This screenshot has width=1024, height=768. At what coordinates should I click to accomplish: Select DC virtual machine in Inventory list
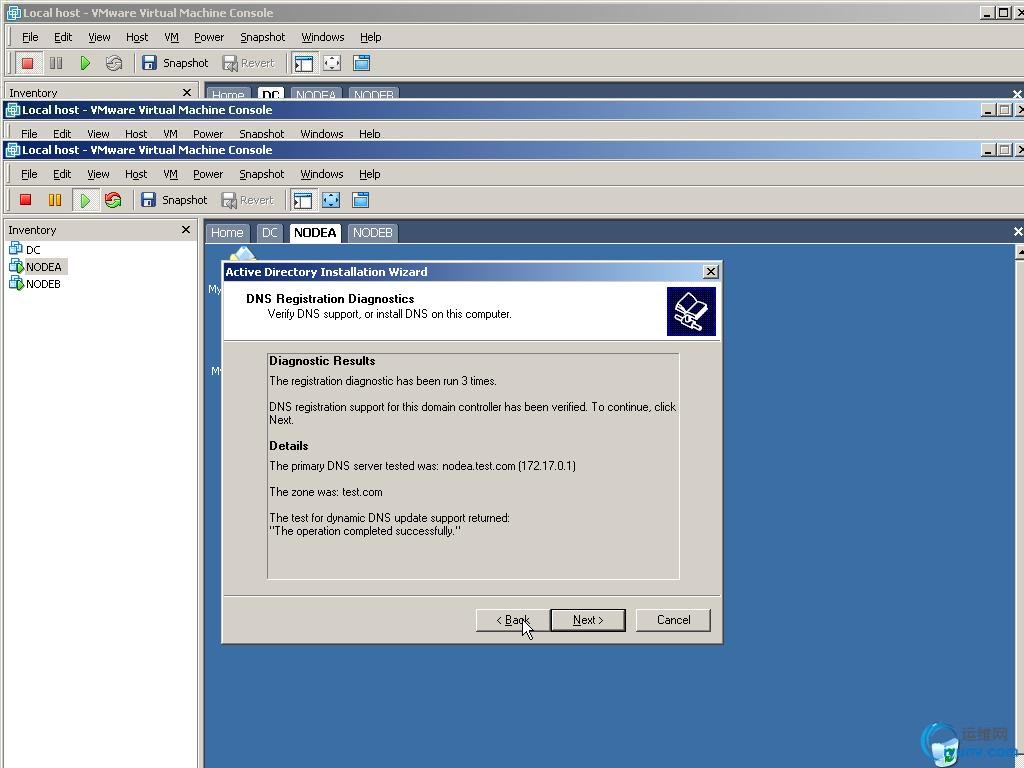point(25,249)
